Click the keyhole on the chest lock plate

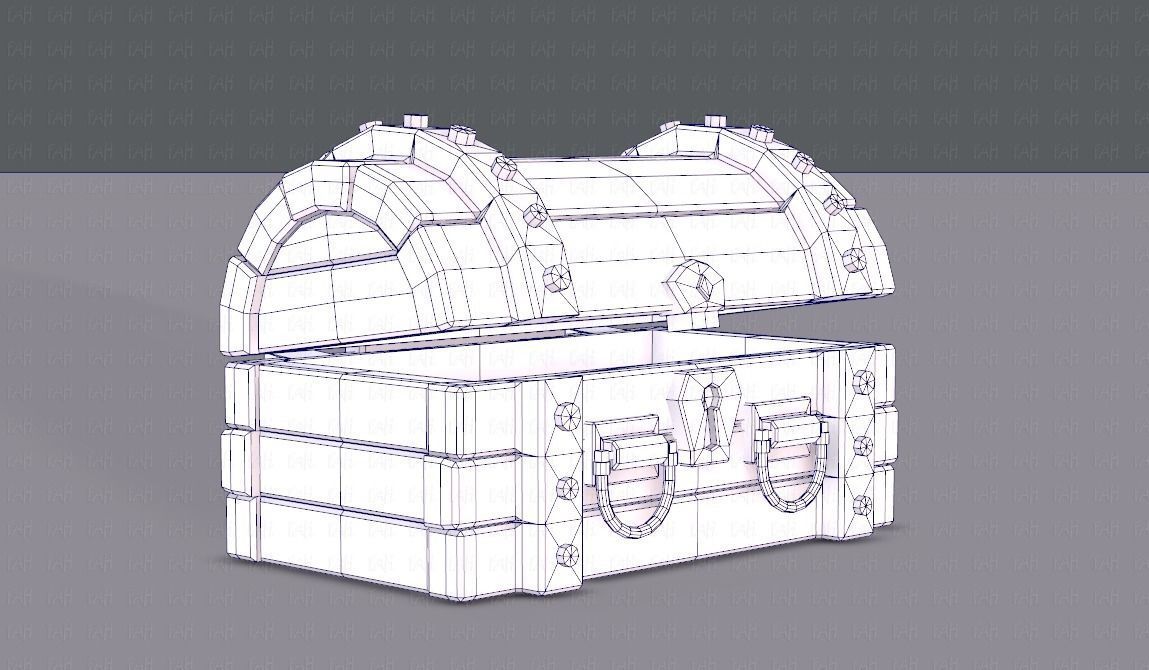[x=712, y=416]
